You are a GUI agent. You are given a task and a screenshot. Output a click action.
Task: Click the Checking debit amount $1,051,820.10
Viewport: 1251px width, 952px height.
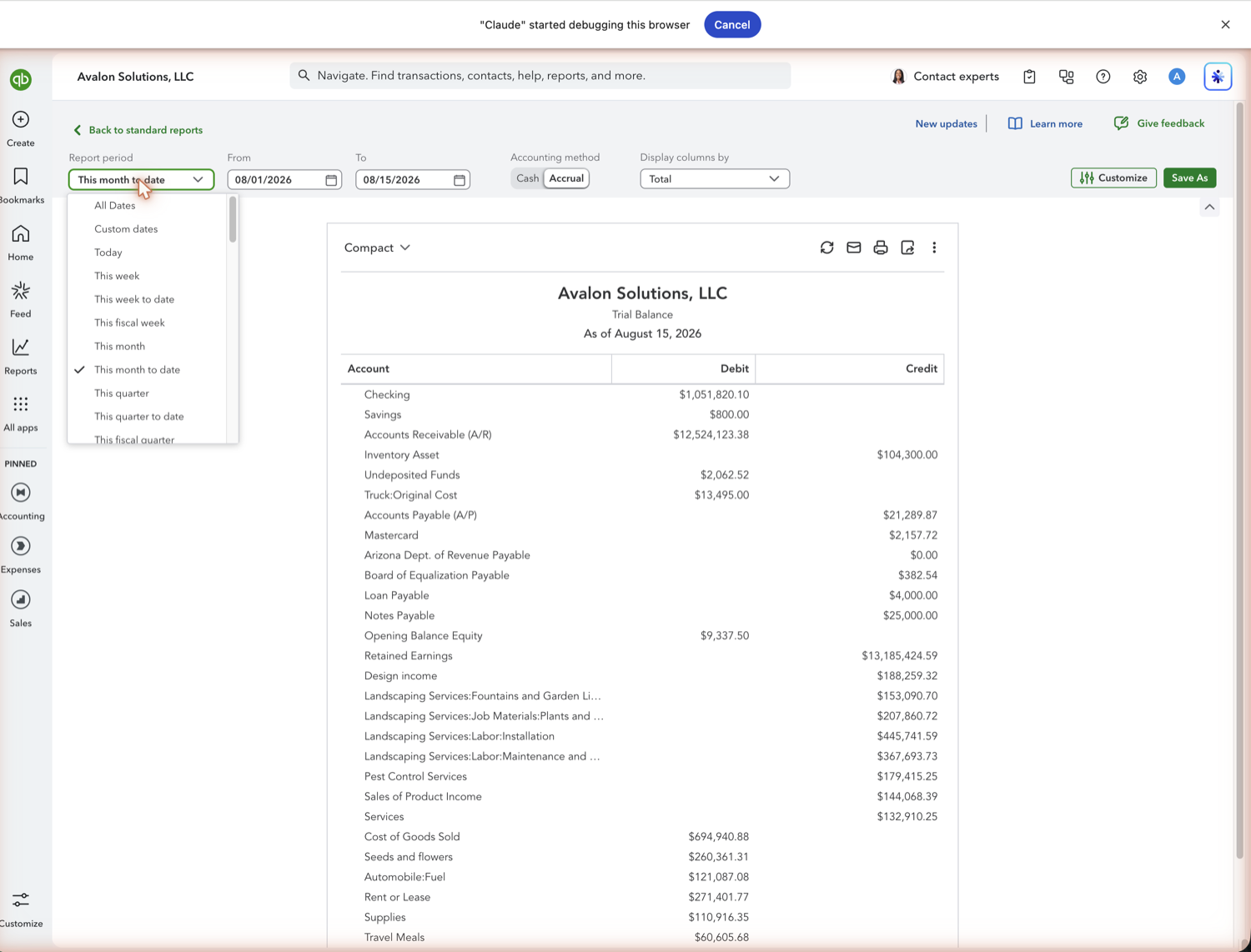click(714, 394)
